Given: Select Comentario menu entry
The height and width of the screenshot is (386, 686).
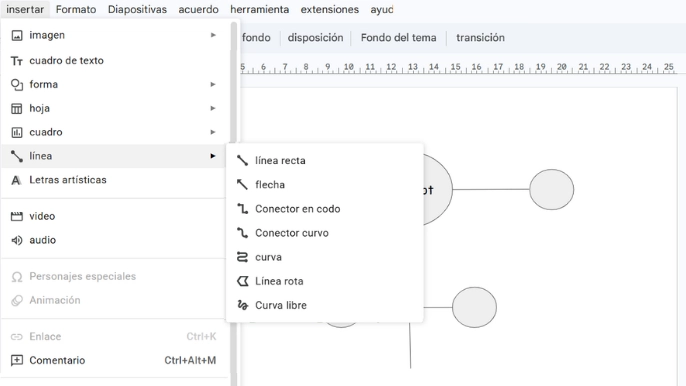Looking at the screenshot, I should [115, 360].
